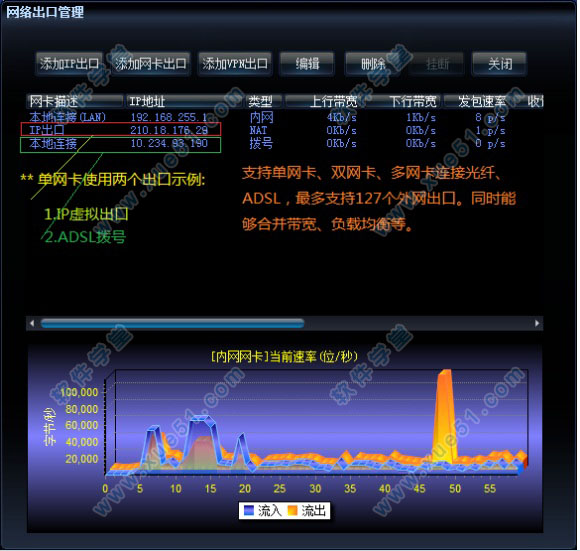Click the 添加网卡出口 button
This screenshot has height=551, width=580.
pyautogui.click(x=151, y=64)
